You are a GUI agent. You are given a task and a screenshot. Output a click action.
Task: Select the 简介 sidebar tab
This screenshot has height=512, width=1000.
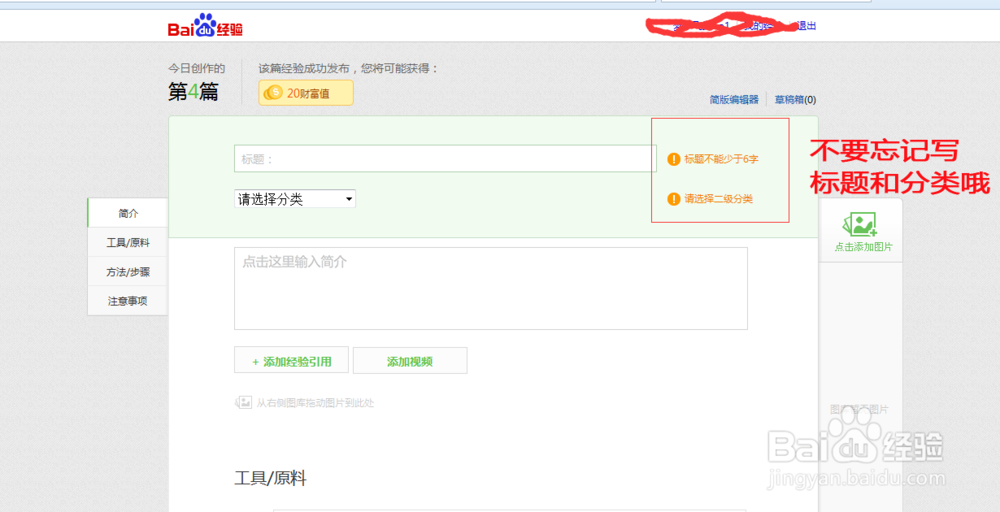pos(128,214)
